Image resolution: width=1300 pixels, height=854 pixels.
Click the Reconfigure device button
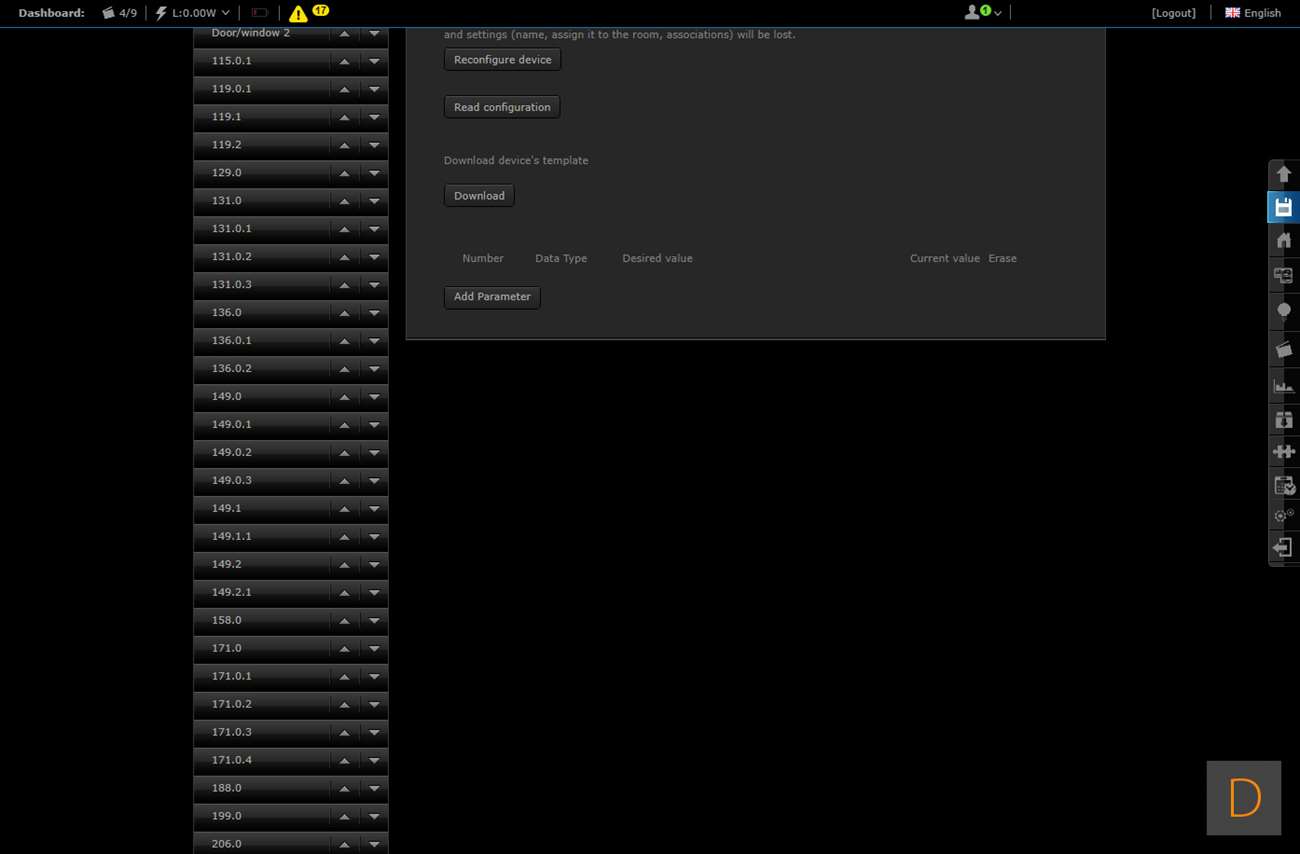(502, 60)
